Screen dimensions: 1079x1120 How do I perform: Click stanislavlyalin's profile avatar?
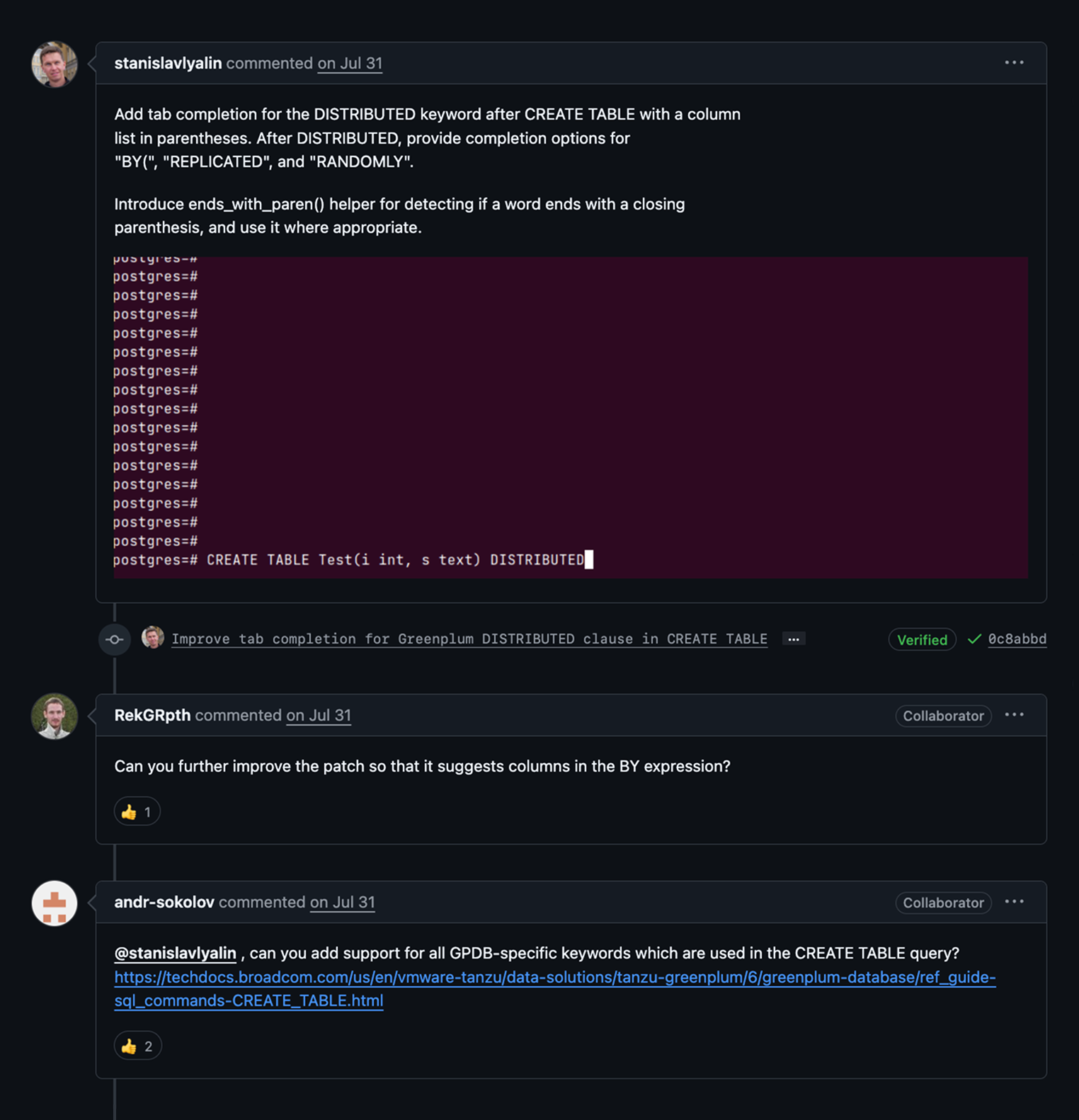(55, 64)
